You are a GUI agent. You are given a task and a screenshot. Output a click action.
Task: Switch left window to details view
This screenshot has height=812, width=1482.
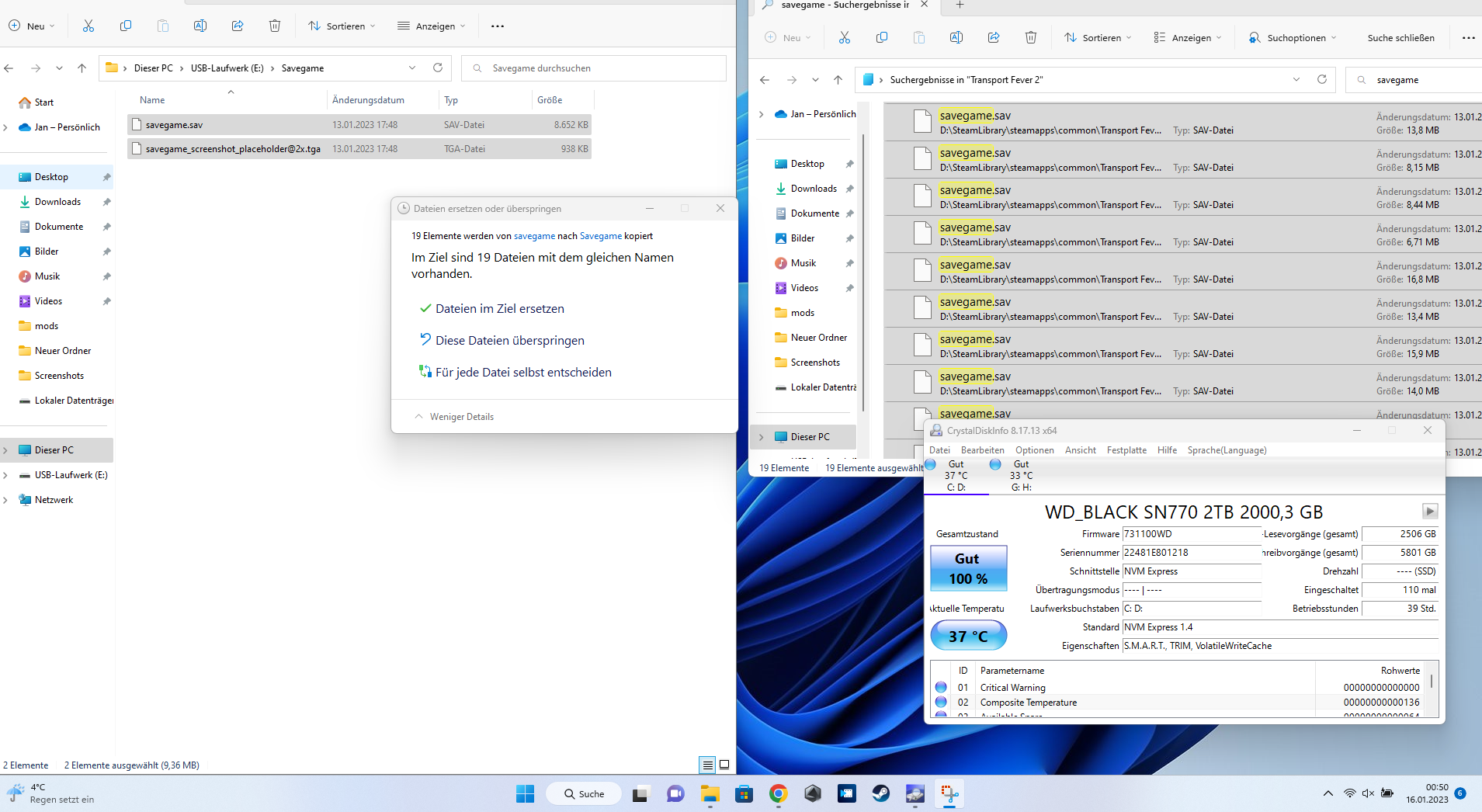click(708, 765)
